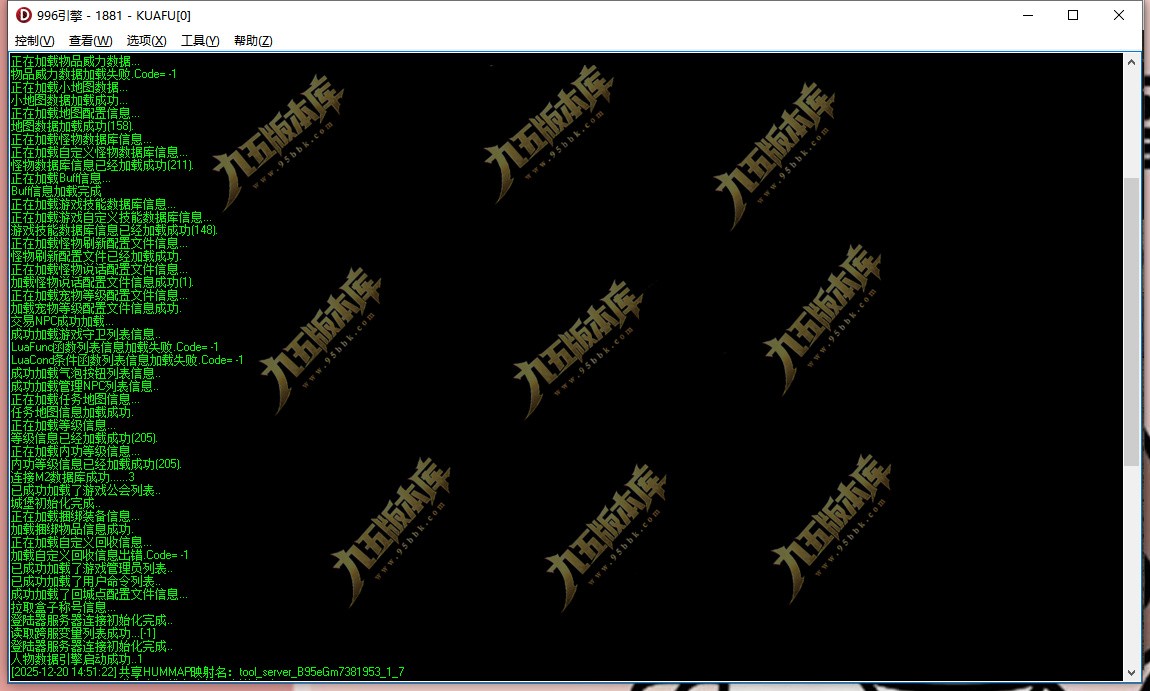Click the vertical scrollbar thumb in log
The width and height of the screenshot is (1150, 691).
point(1132,321)
